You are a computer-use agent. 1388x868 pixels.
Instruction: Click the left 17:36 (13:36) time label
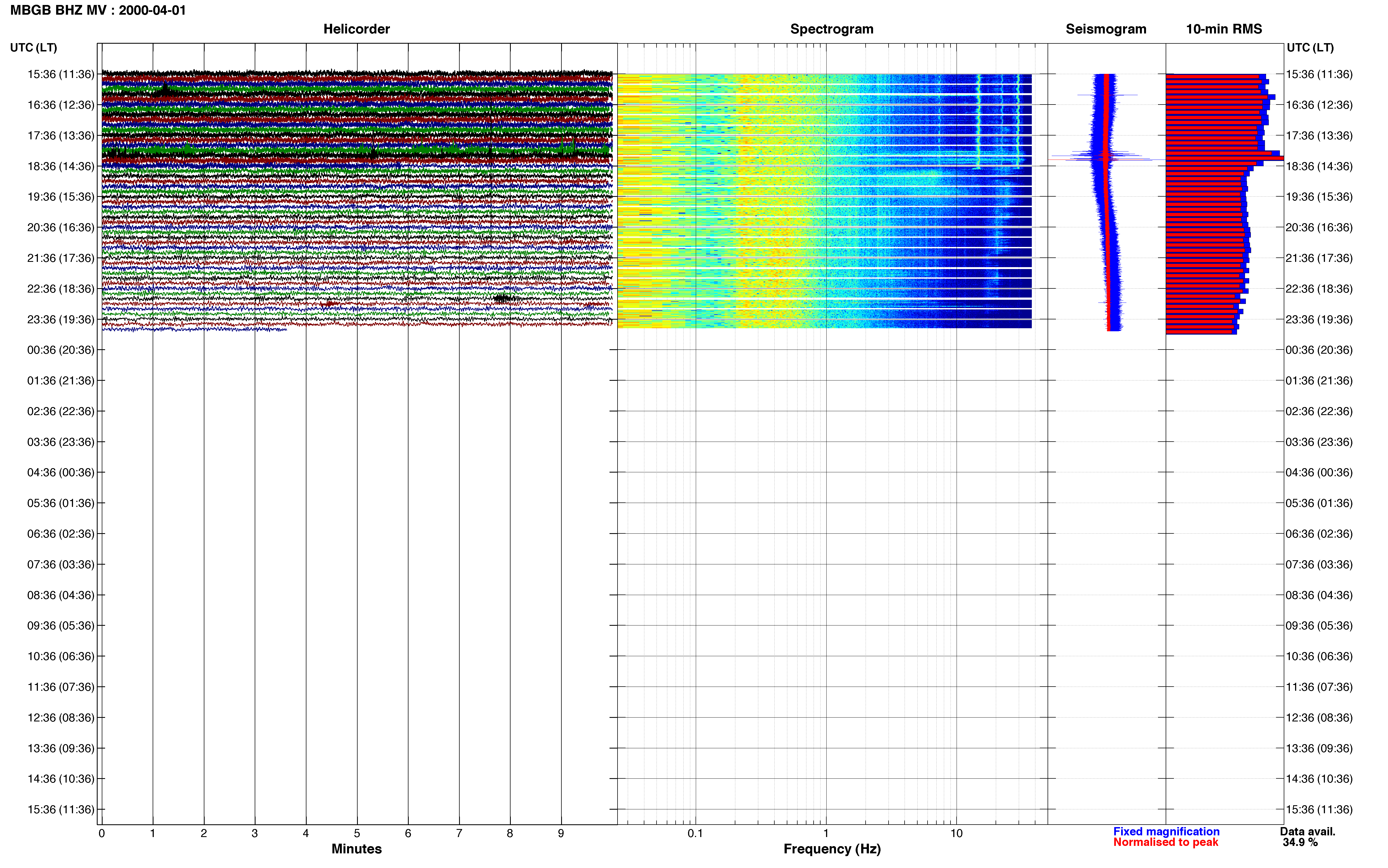coord(61,135)
